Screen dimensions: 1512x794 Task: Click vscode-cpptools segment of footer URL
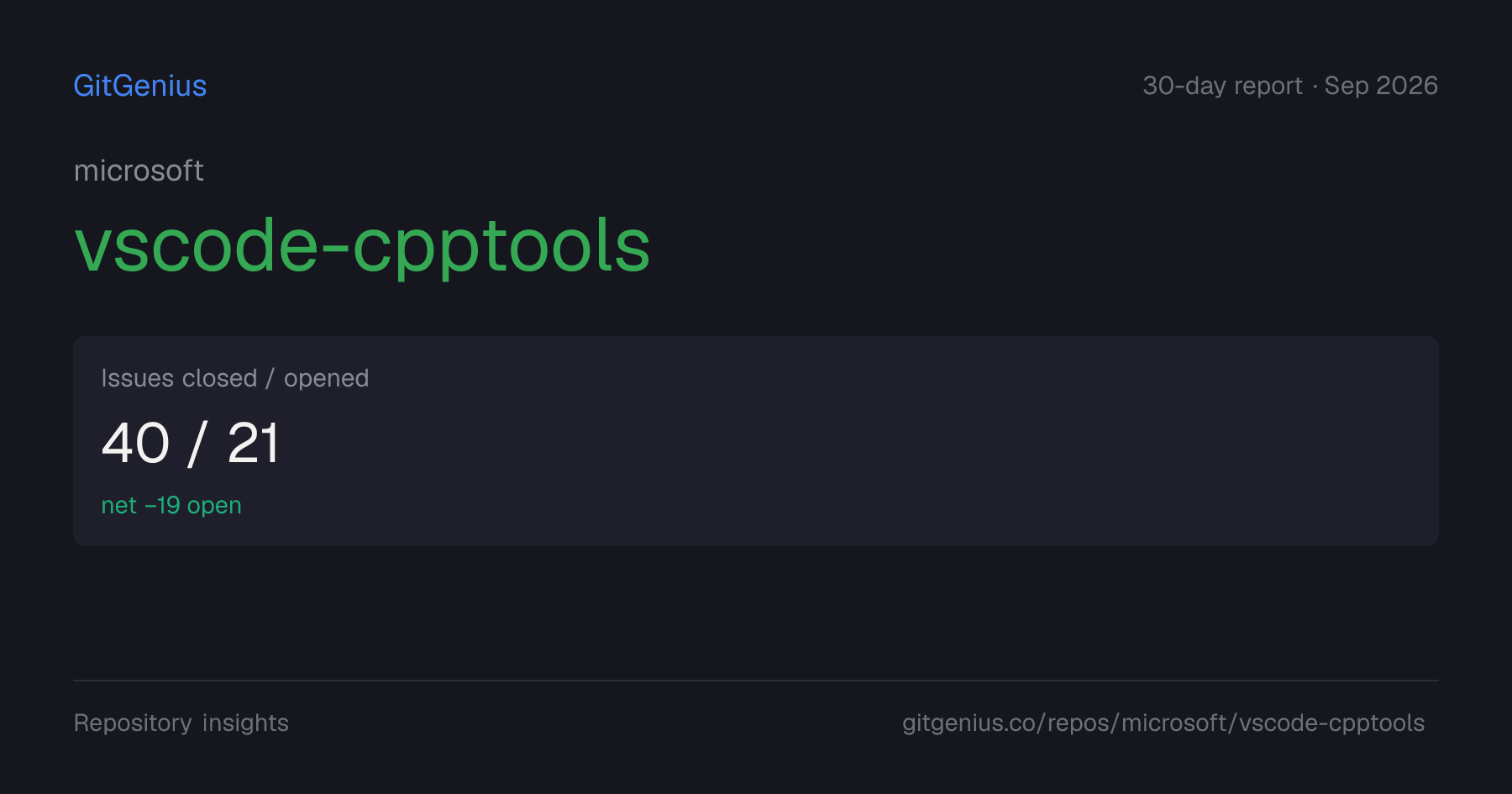click(x=1331, y=723)
